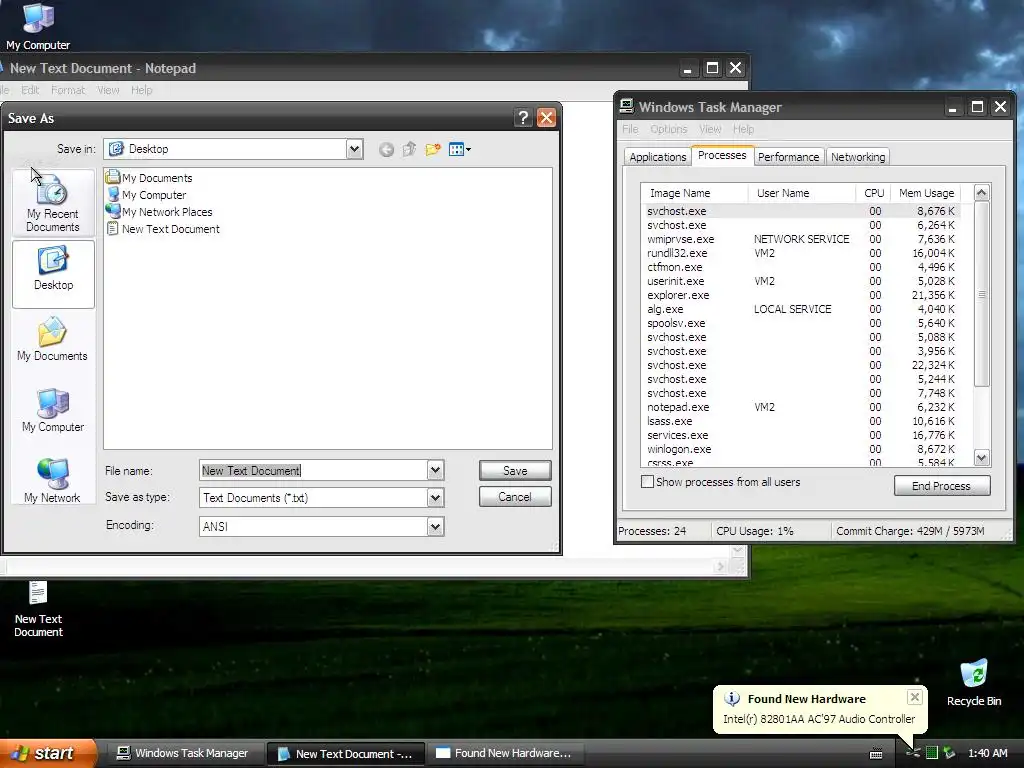Open the Views menu icon in Save As

click(460, 150)
